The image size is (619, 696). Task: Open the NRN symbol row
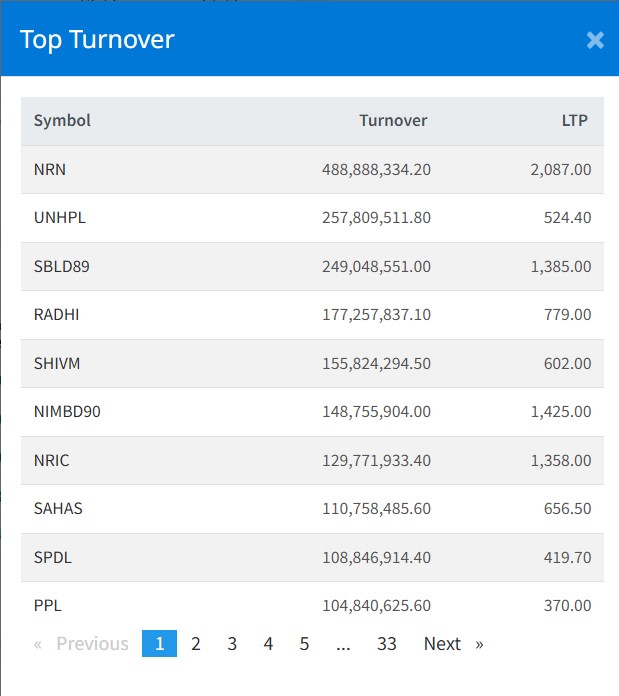coord(50,170)
